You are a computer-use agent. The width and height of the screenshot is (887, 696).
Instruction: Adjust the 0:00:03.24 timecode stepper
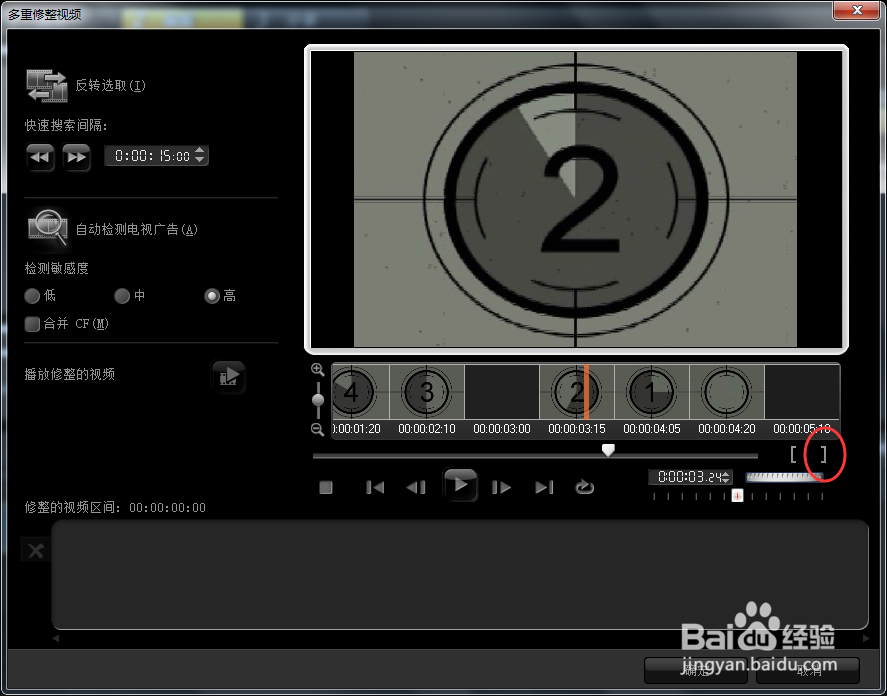pos(727,477)
